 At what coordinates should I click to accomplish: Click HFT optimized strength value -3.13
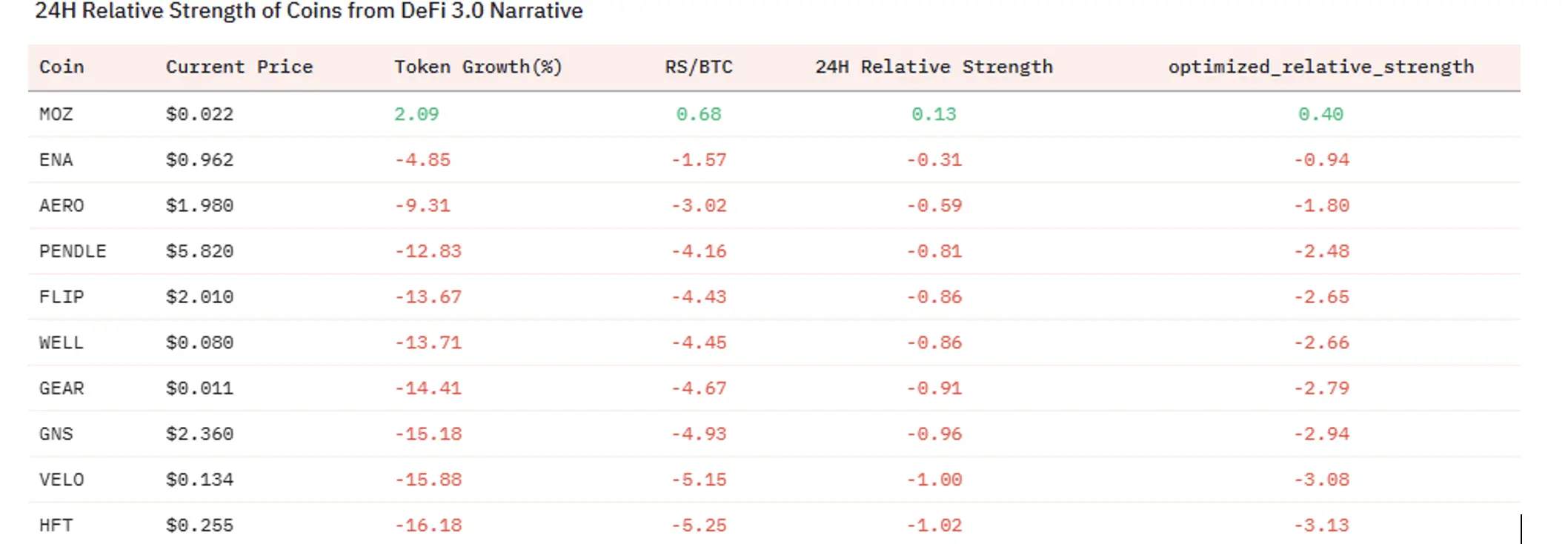1321,525
